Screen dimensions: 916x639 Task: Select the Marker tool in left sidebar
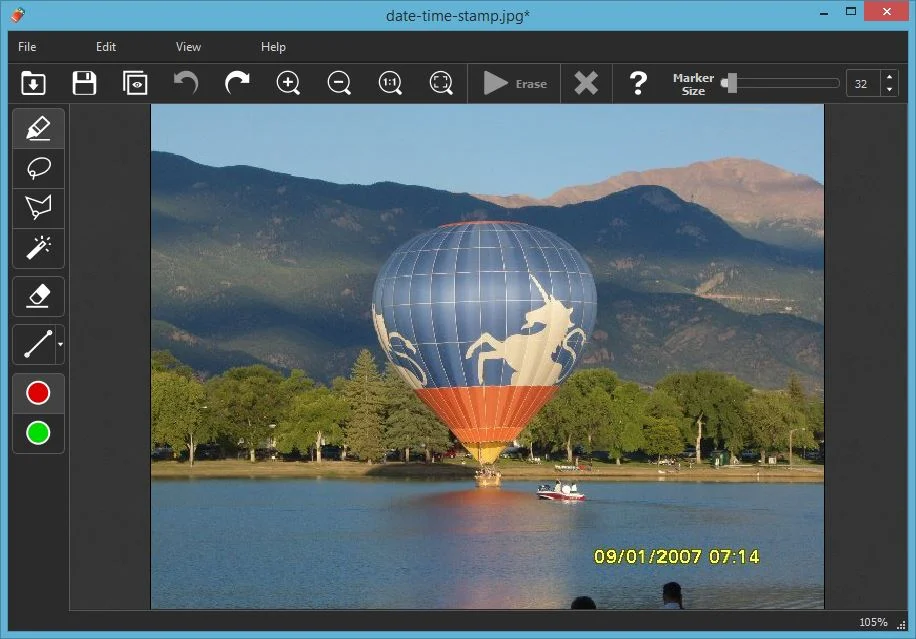point(38,129)
